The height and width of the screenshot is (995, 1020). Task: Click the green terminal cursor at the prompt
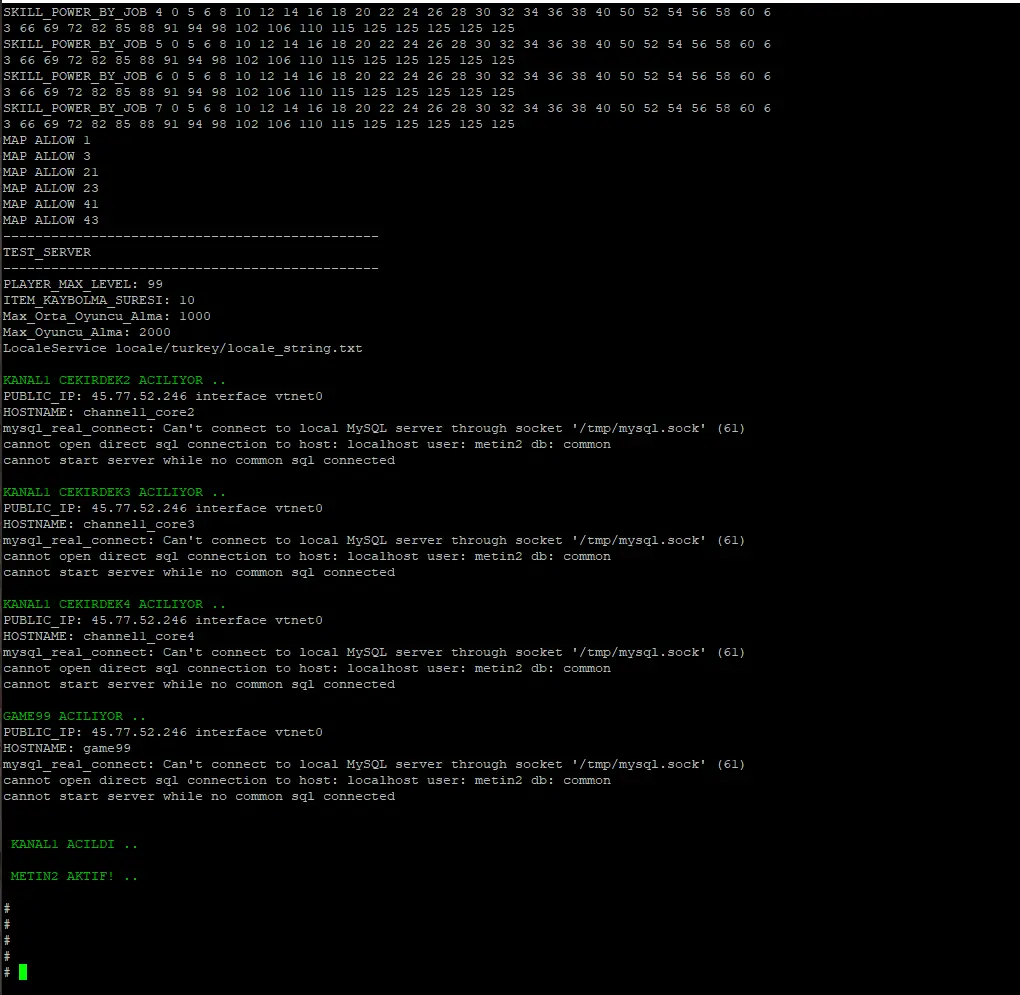[23, 972]
